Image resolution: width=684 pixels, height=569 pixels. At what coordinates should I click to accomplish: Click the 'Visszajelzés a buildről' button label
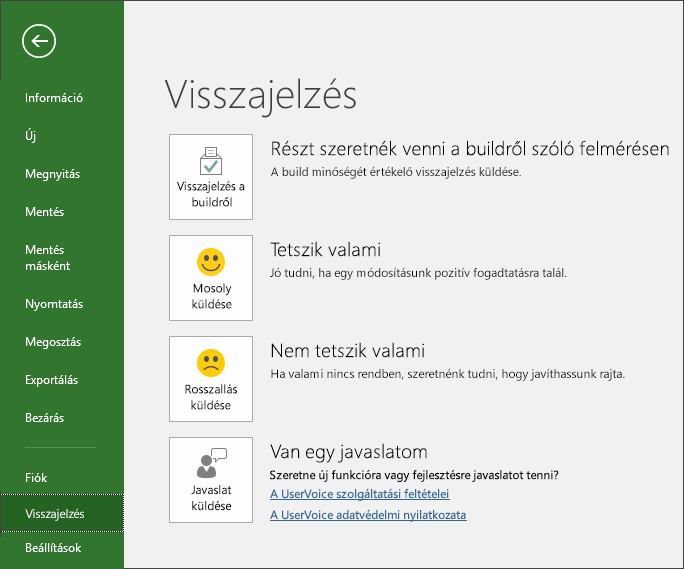click(211, 194)
